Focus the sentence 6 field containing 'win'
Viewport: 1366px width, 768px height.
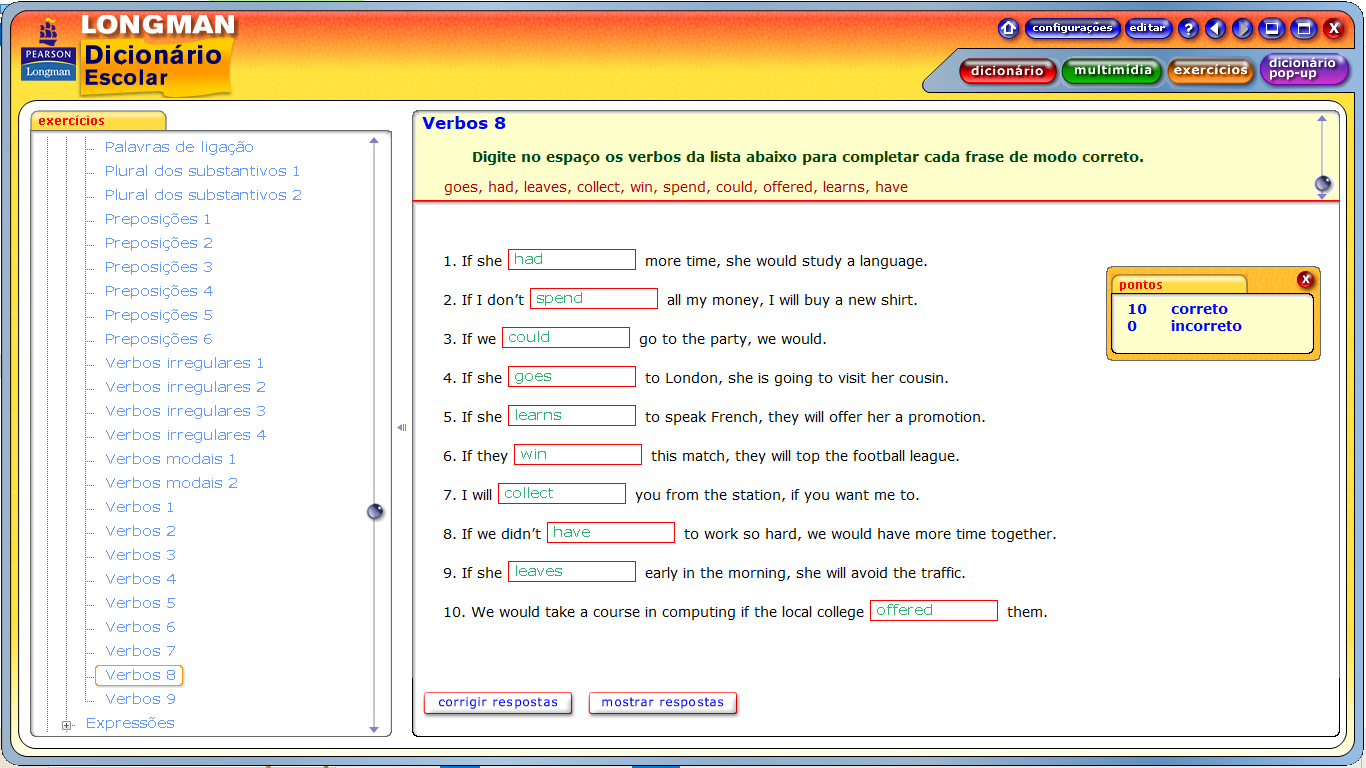(578, 455)
